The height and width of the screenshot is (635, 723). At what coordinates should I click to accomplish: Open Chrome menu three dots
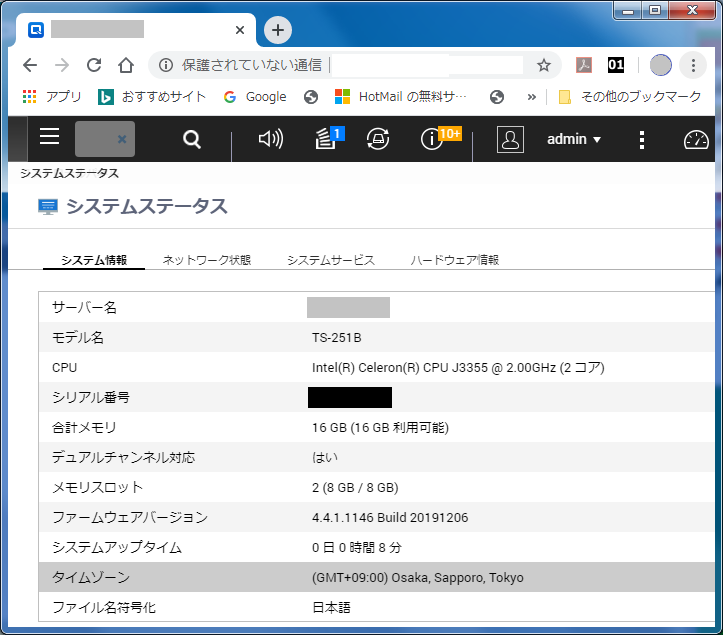pyautogui.click(x=693, y=65)
